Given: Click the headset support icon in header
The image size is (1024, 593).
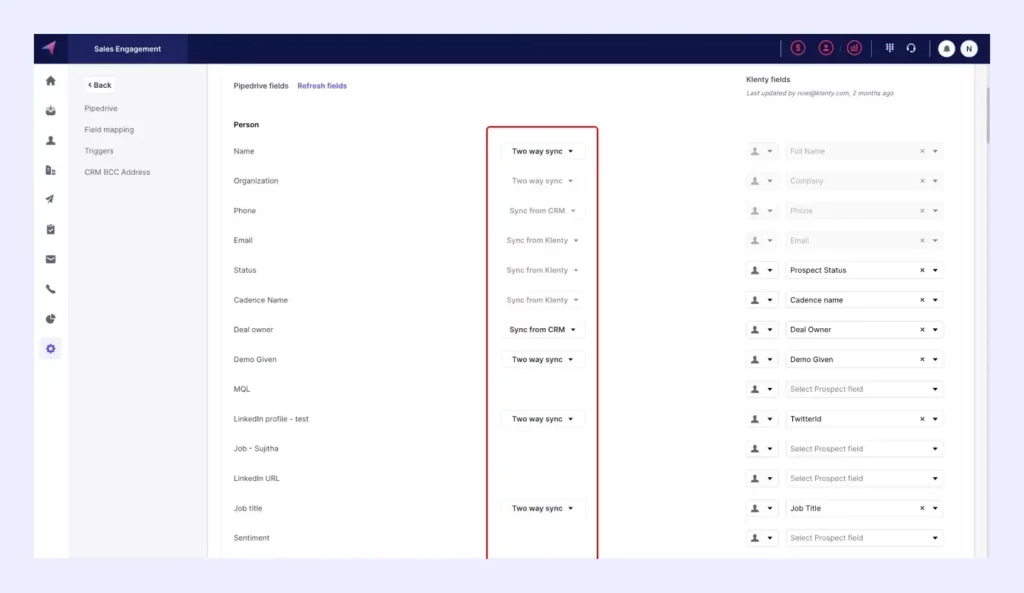Looking at the screenshot, I should [x=911, y=48].
